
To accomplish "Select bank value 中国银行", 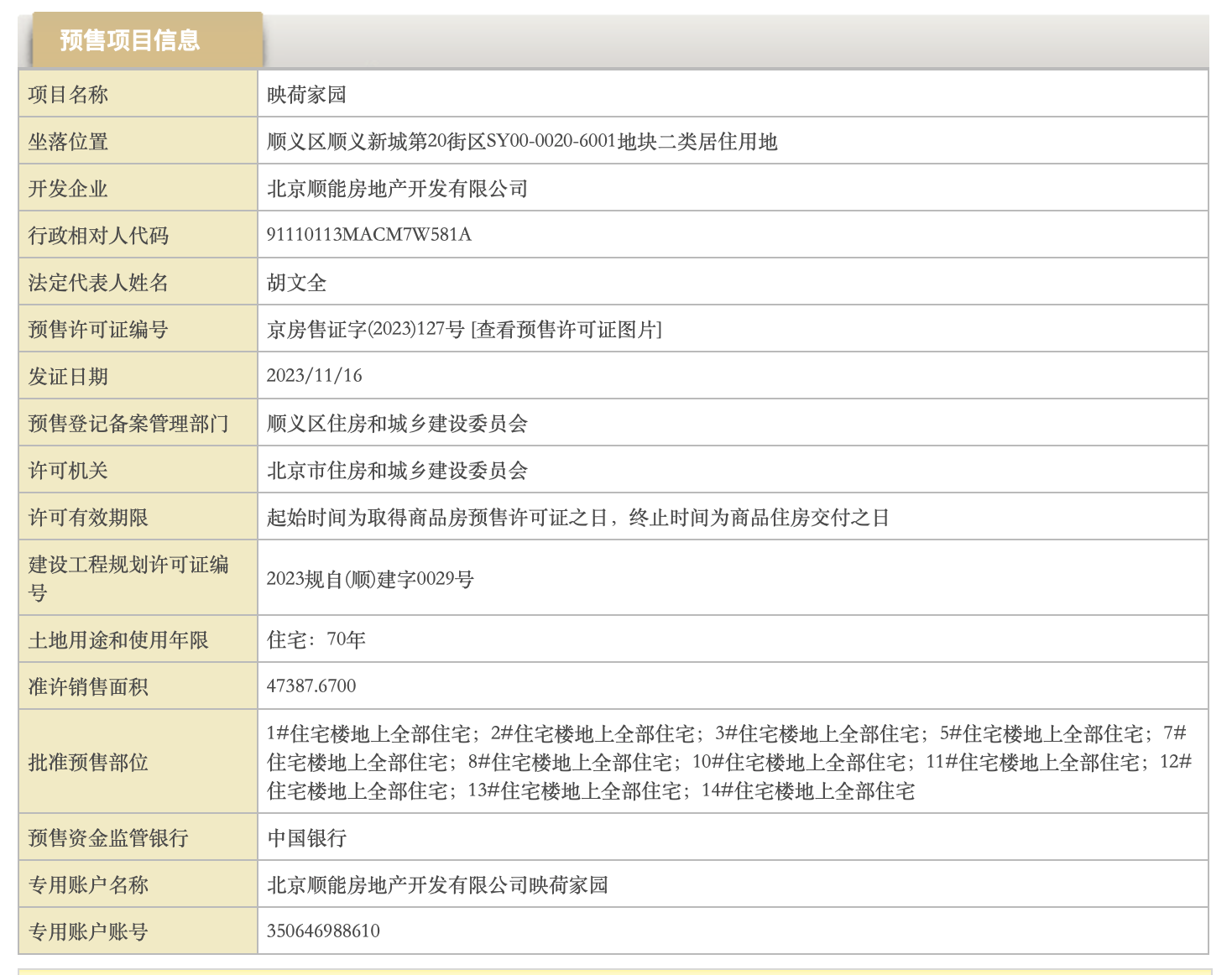I will [306, 838].
